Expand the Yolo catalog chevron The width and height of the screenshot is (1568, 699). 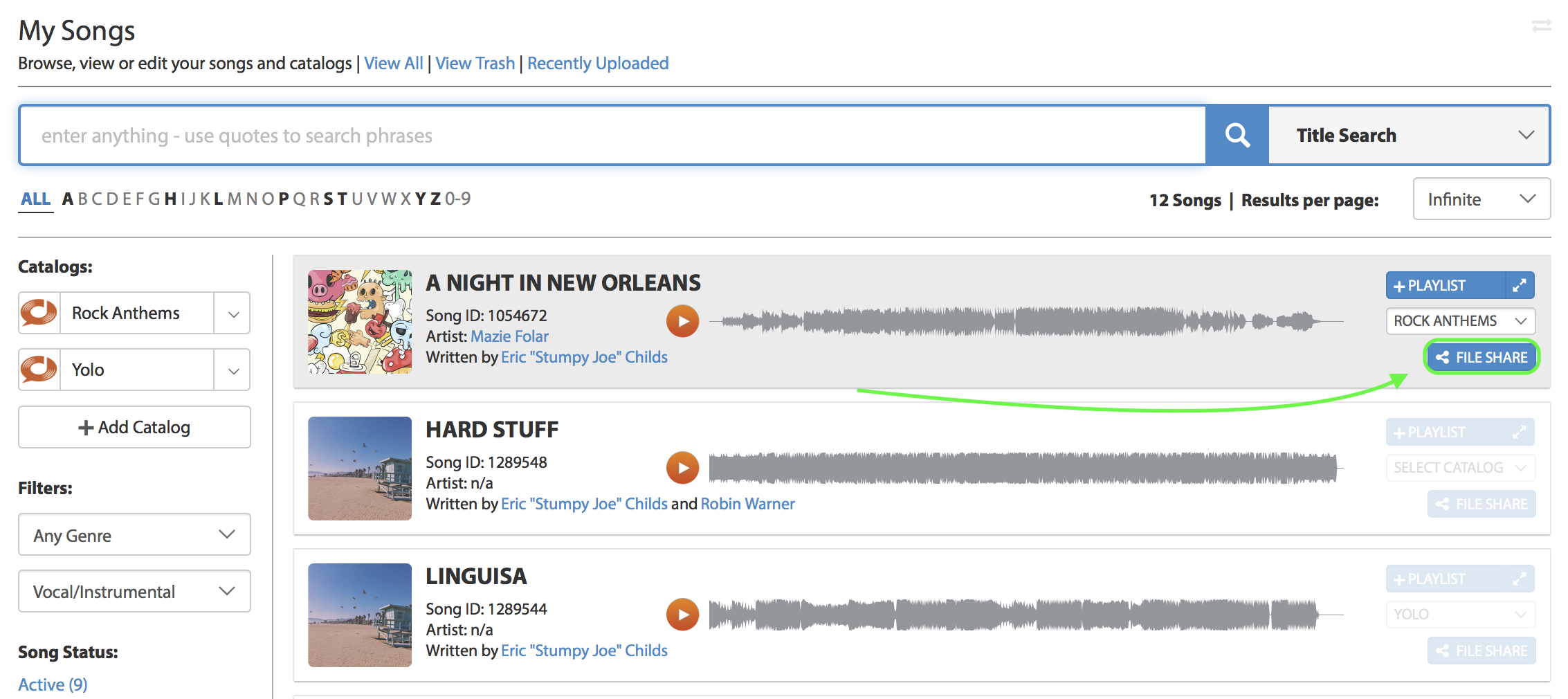(x=233, y=370)
